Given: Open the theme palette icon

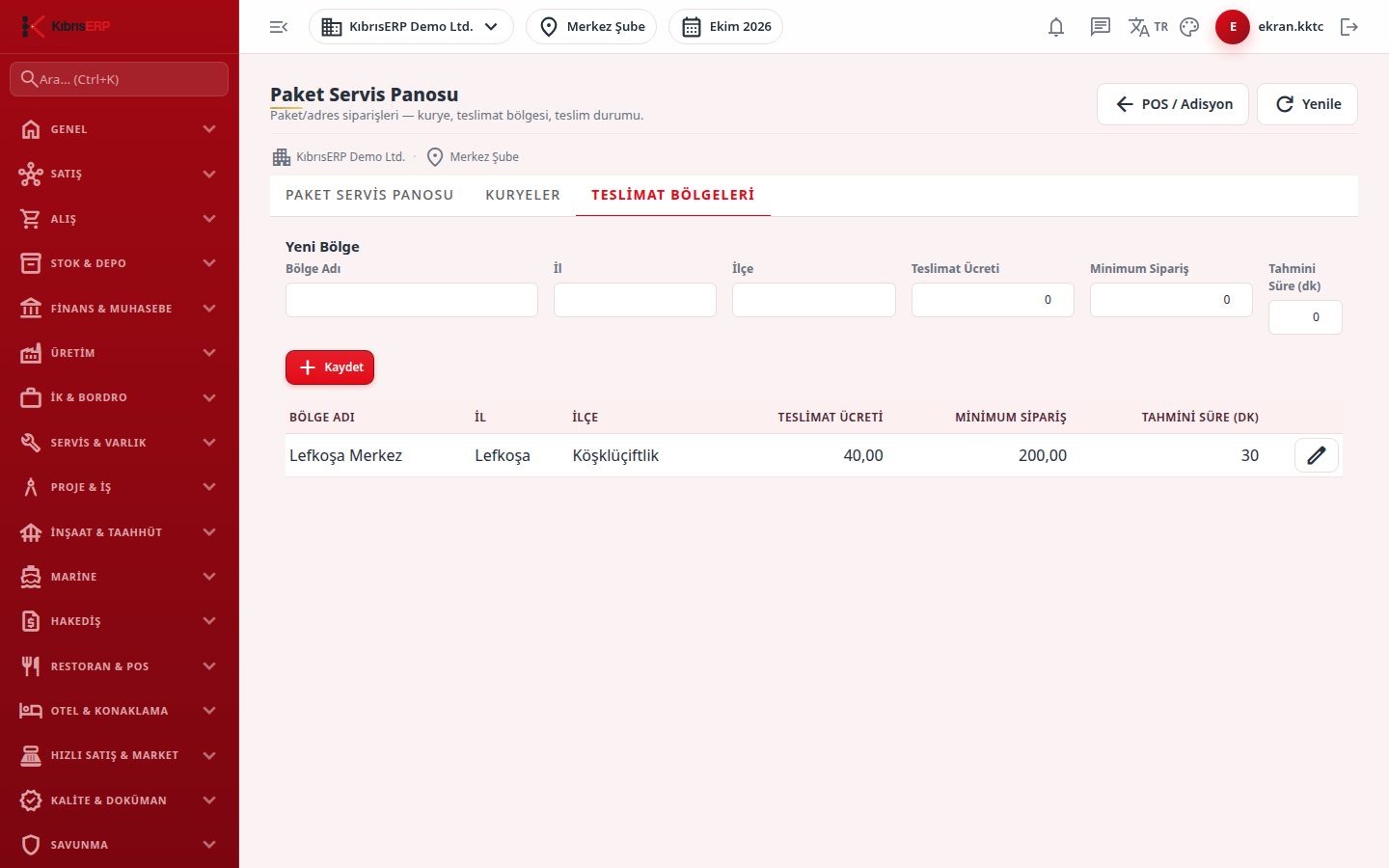Looking at the screenshot, I should click(x=1189, y=27).
